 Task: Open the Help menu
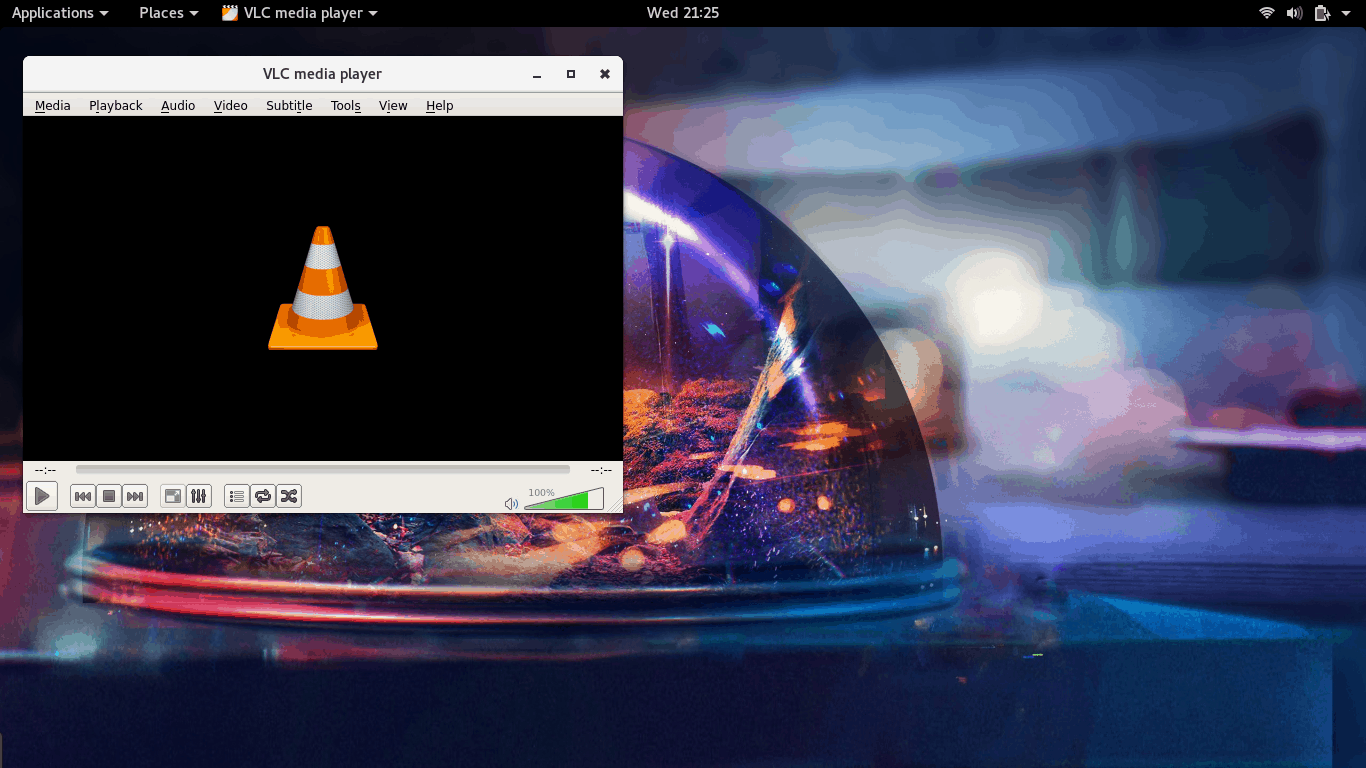click(440, 106)
